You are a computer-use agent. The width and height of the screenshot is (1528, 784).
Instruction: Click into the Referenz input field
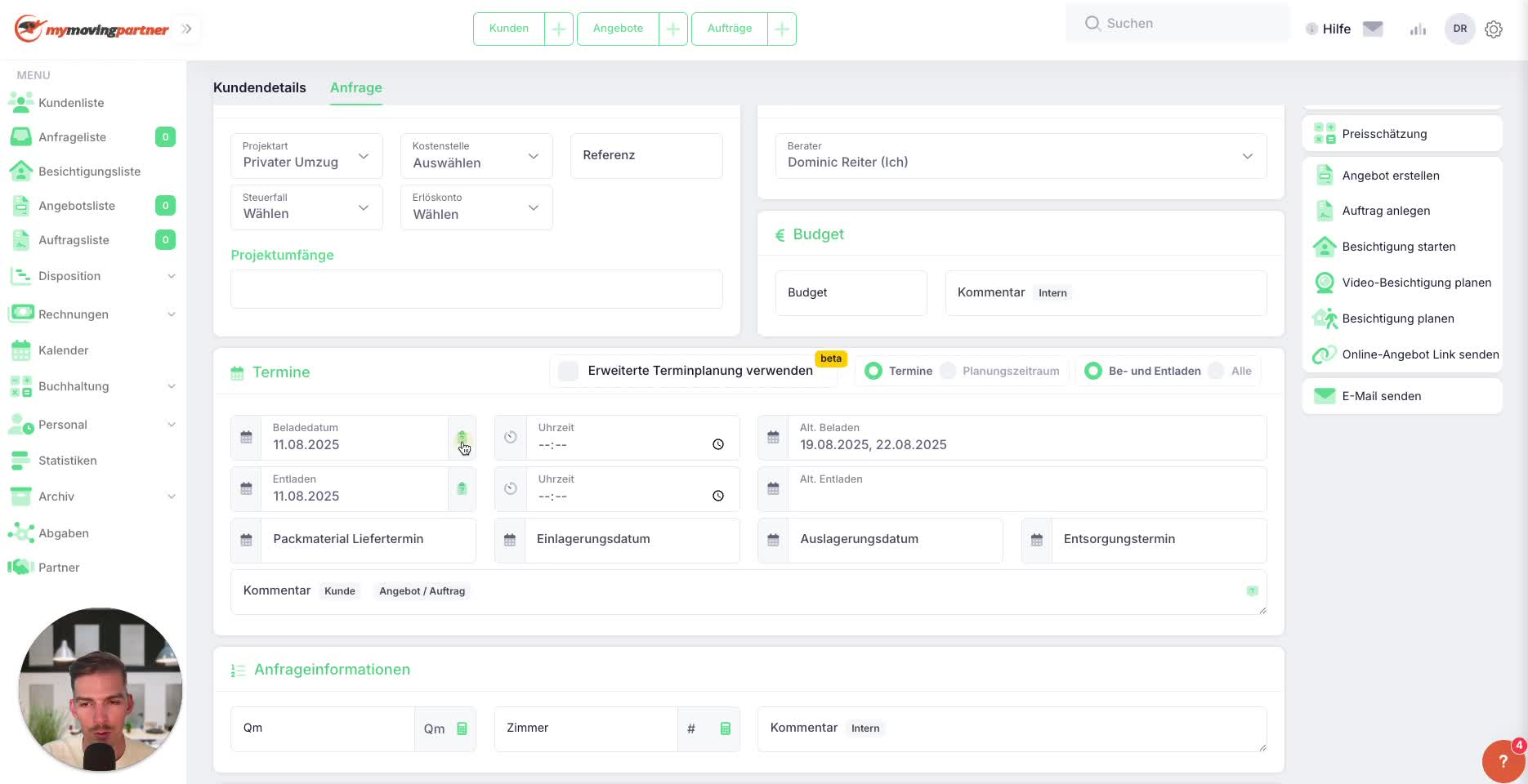pyautogui.click(x=646, y=156)
